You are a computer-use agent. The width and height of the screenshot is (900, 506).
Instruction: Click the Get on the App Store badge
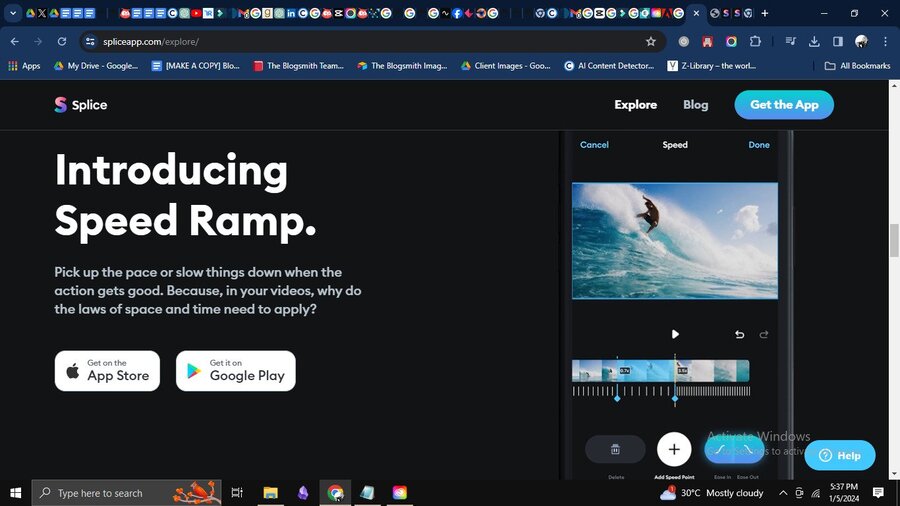(107, 371)
